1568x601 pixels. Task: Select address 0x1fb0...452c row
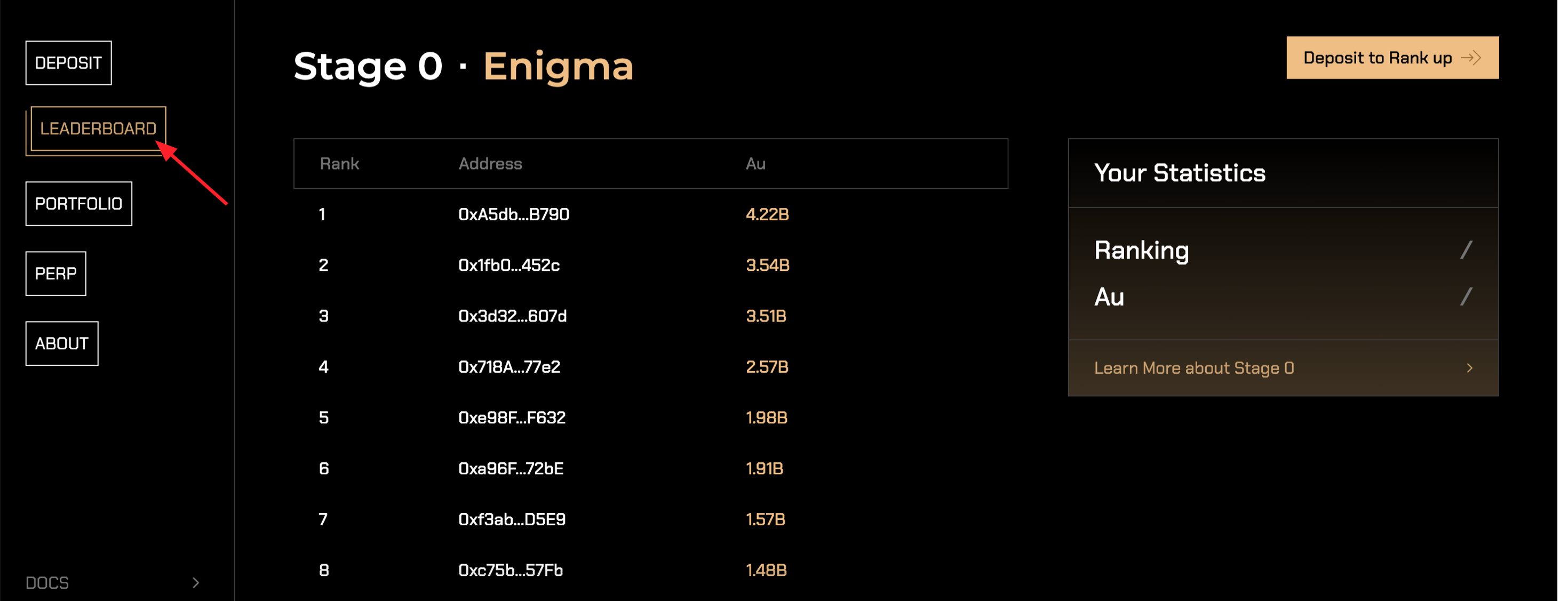pyautogui.click(x=509, y=265)
